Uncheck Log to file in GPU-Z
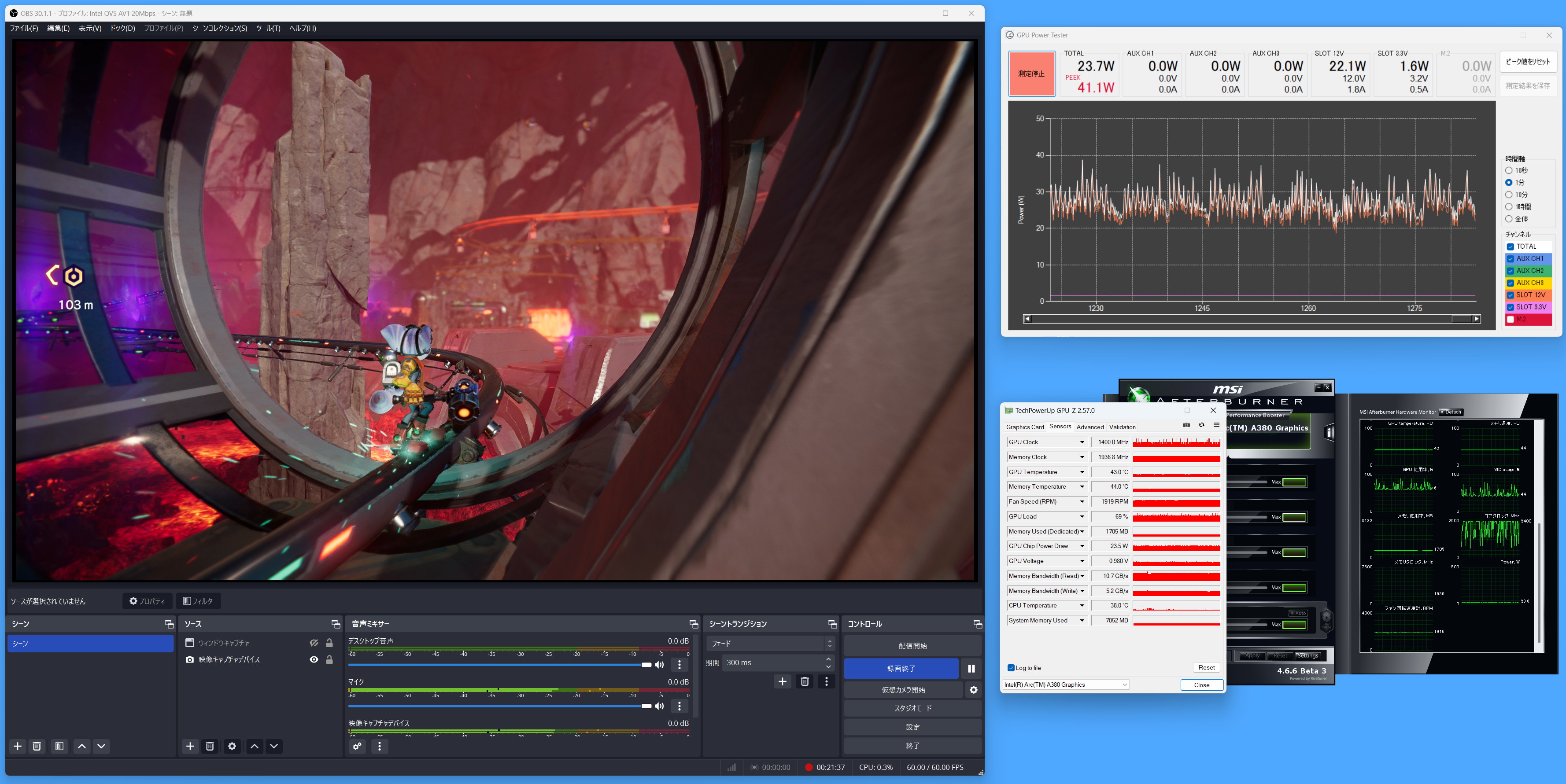The height and width of the screenshot is (784, 1566). click(x=1011, y=668)
